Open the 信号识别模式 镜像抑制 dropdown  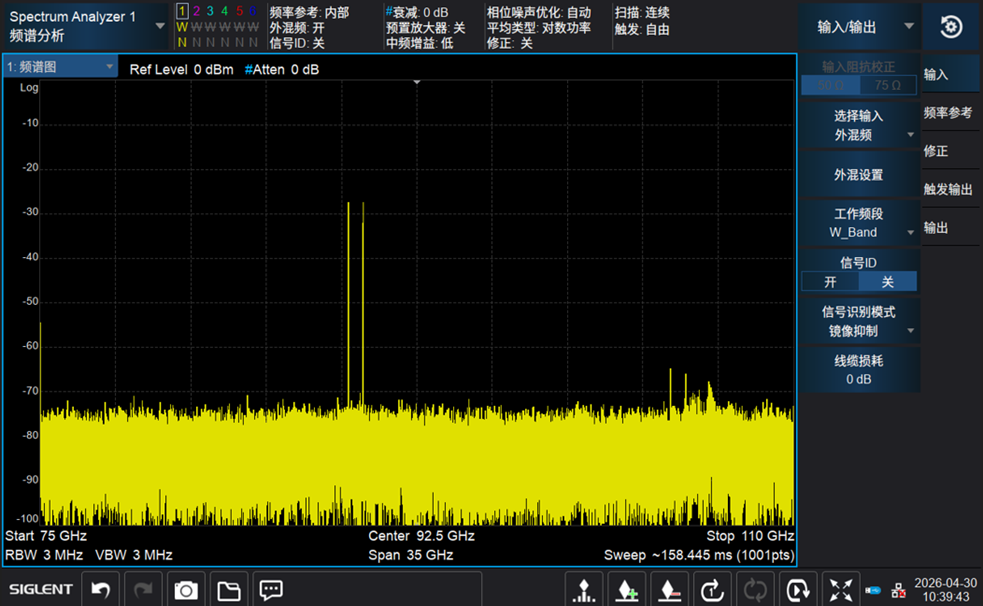pos(859,321)
